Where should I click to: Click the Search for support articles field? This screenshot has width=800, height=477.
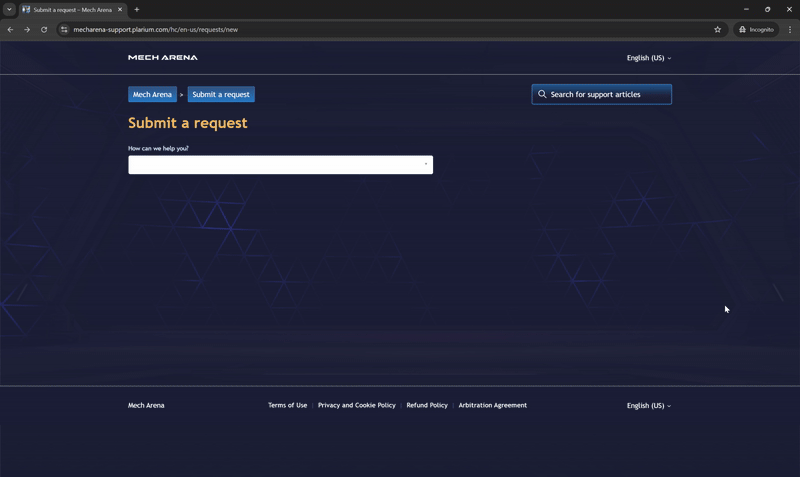[602, 95]
